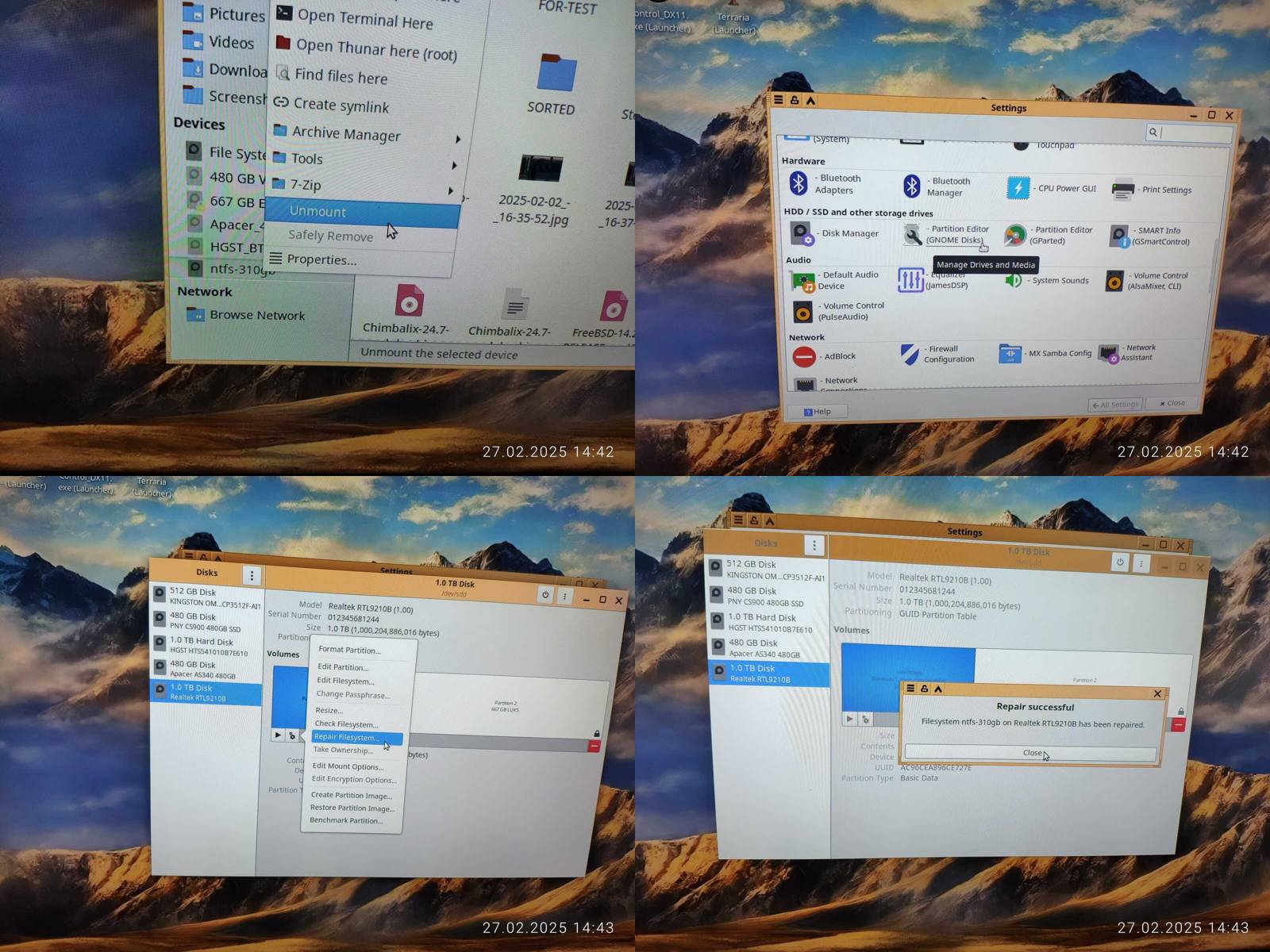Select the 667 GB device in file manager sidebar

coord(227,202)
